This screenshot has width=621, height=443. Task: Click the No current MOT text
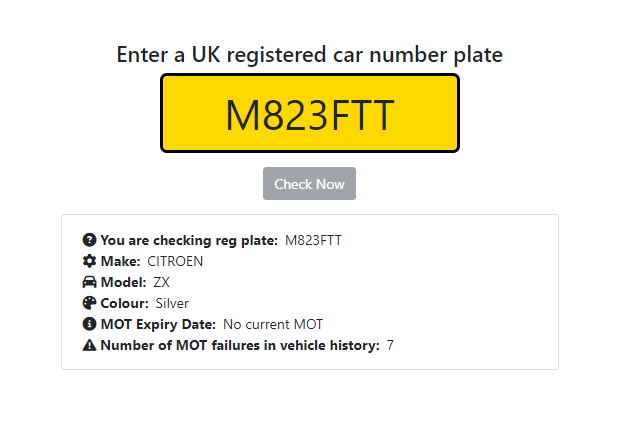[273, 324]
